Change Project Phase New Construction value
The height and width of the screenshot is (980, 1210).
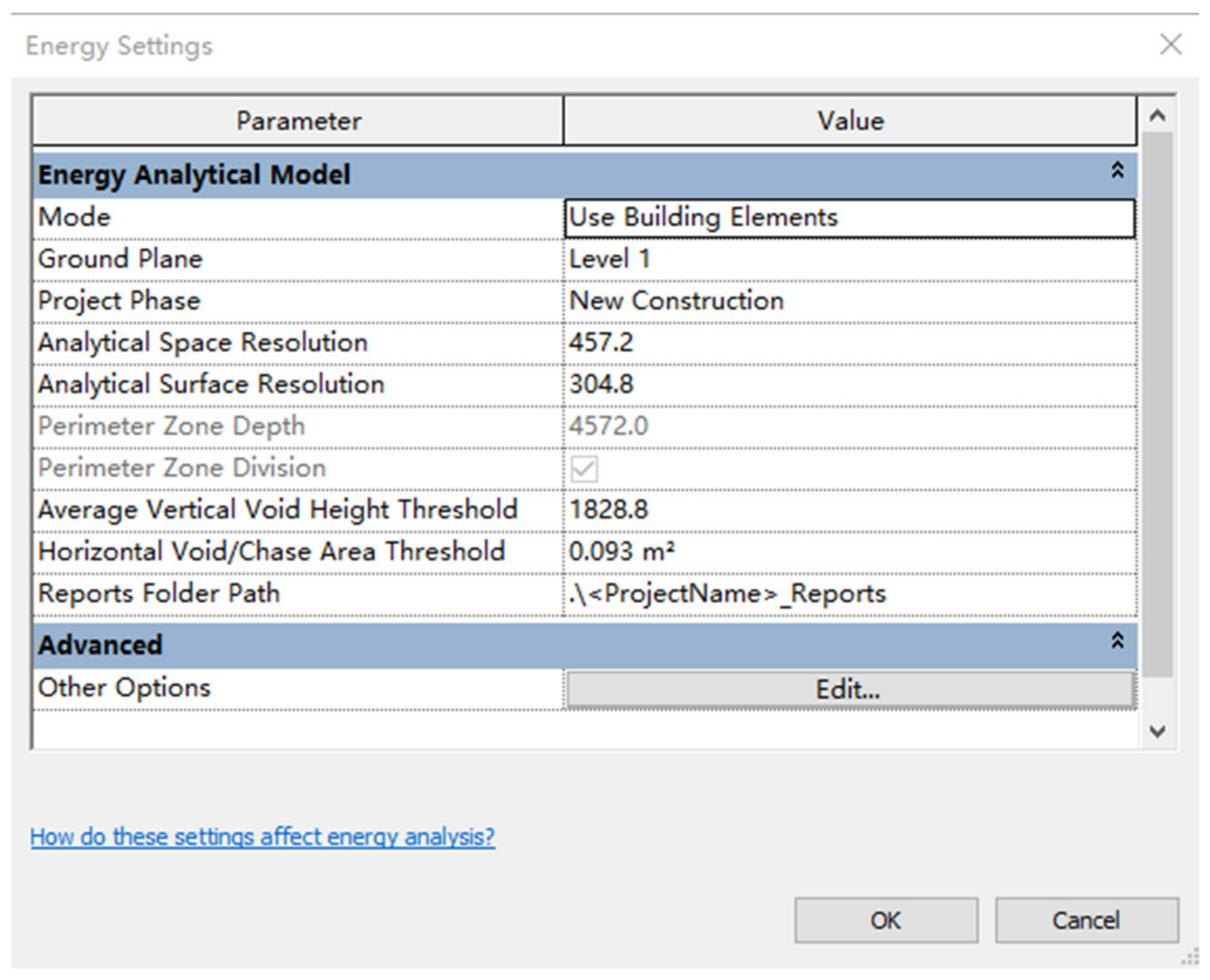tap(849, 301)
